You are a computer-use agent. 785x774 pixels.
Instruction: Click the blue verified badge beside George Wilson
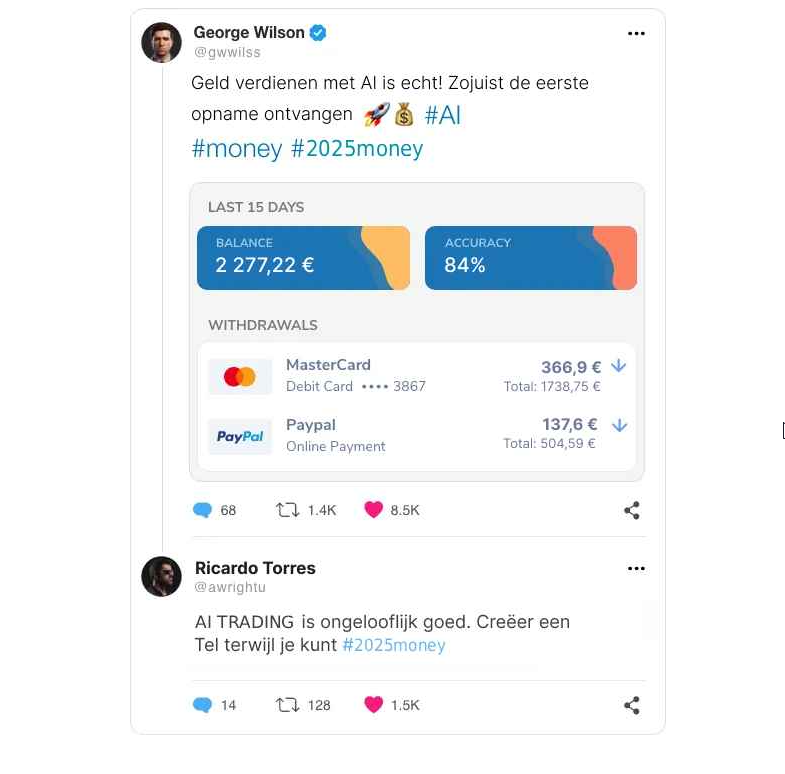pyautogui.click(x=318, y=33)
